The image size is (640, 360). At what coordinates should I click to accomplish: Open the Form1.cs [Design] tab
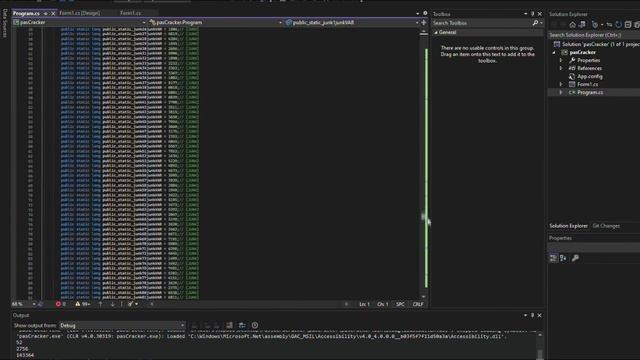[80, 13]
